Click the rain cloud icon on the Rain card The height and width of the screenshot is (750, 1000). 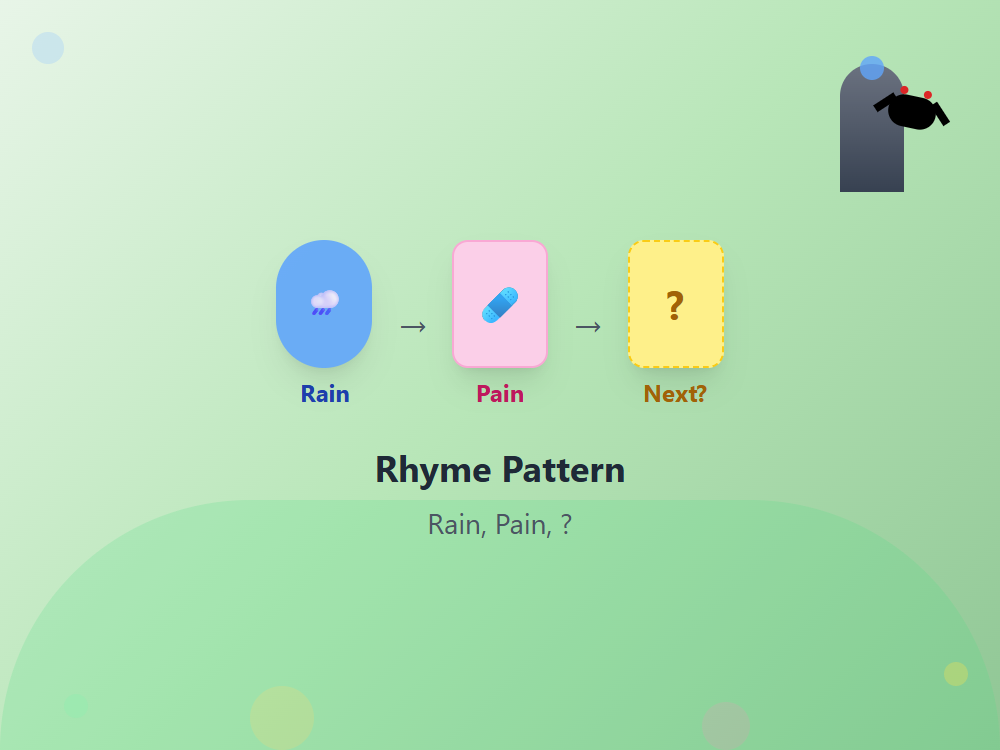click(x=324, y=303)
